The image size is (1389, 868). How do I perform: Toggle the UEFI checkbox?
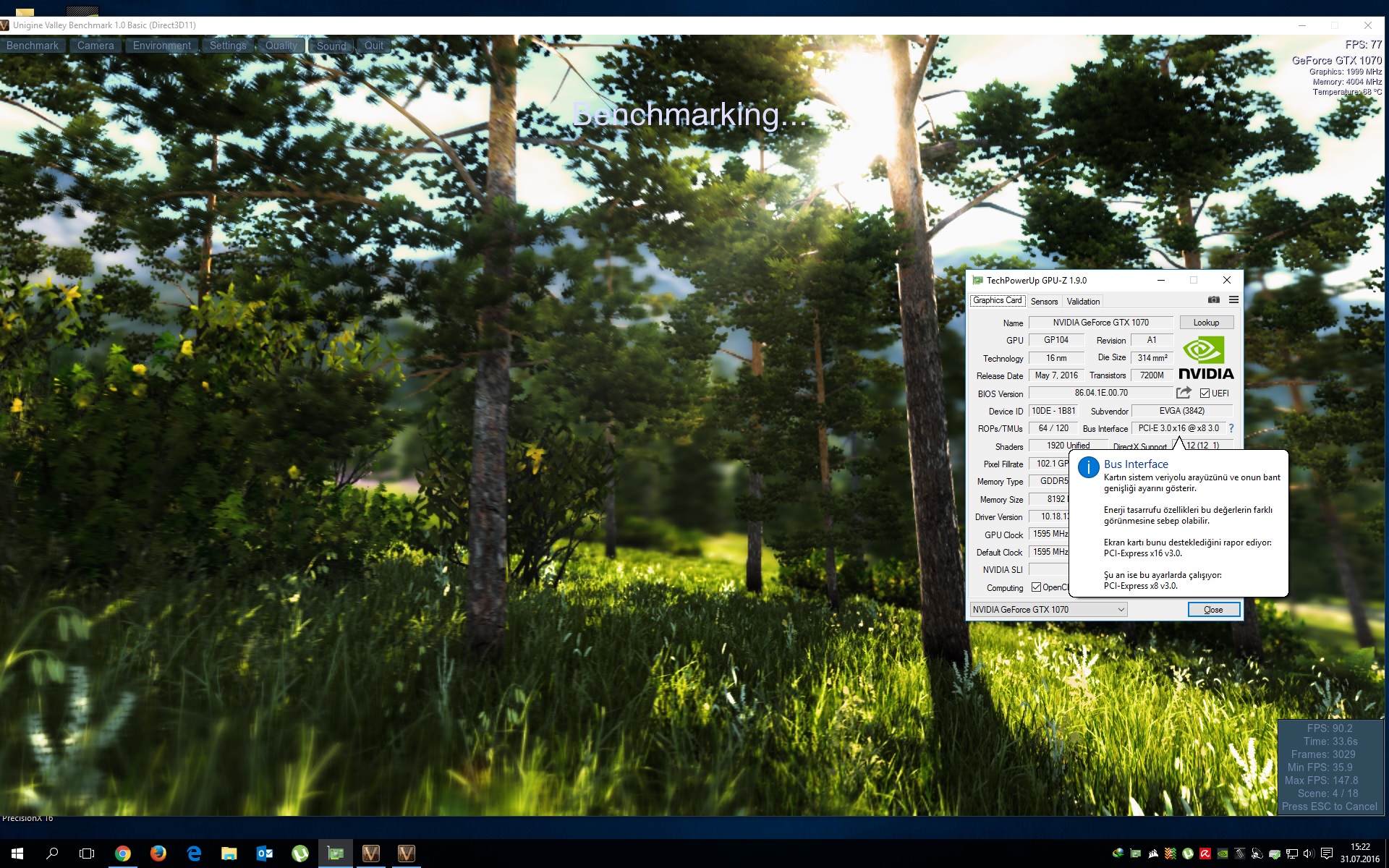click(1205, 393)
